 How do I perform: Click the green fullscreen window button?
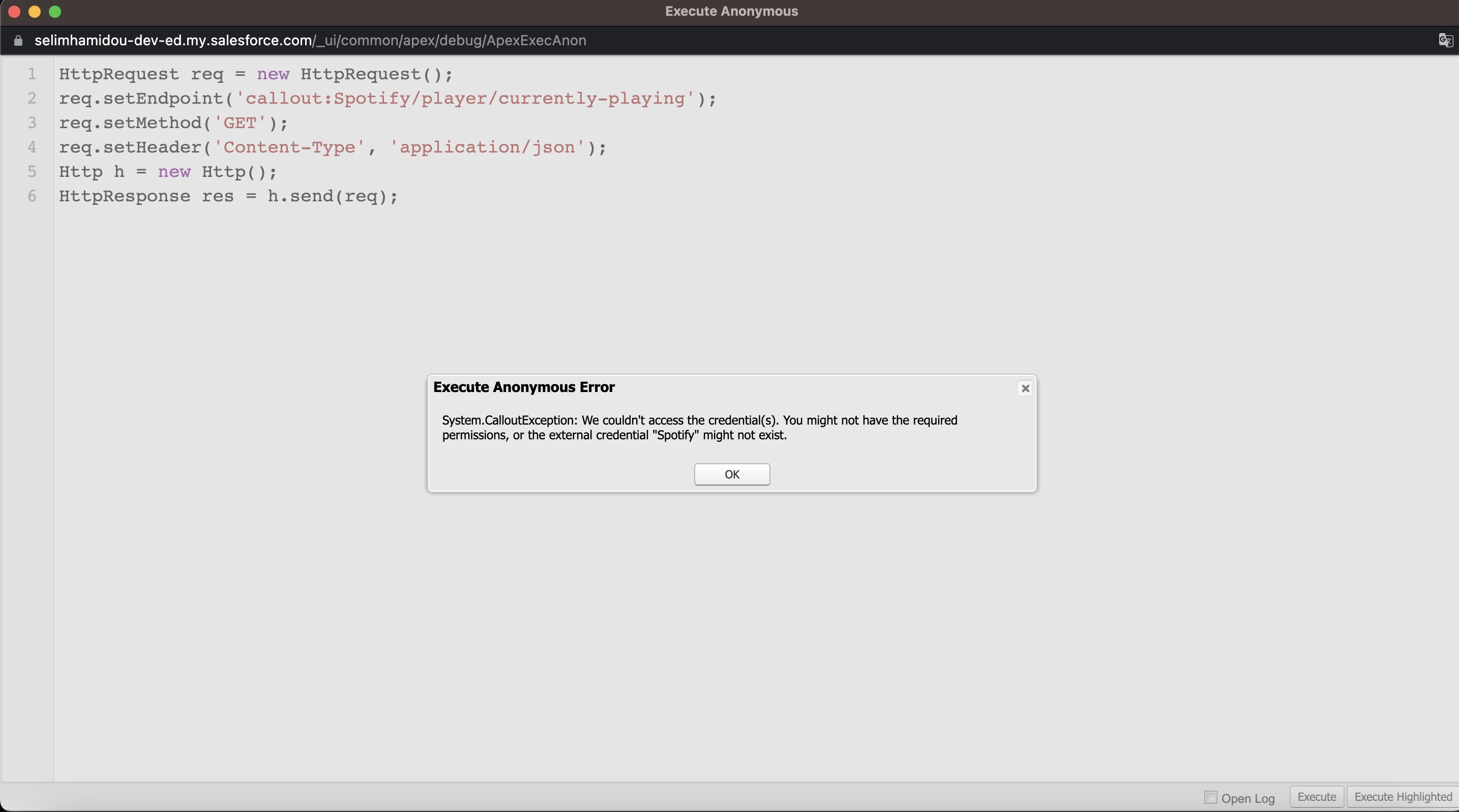click(x=55, y=11)
